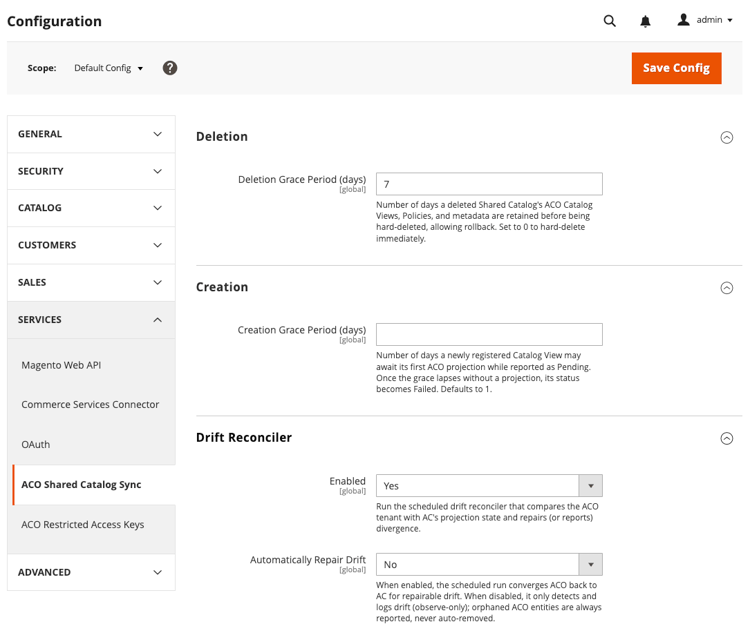Viewport: 750px width, 633px height.
Task: Click the admin user icon
Action: [x=684, y=20]
